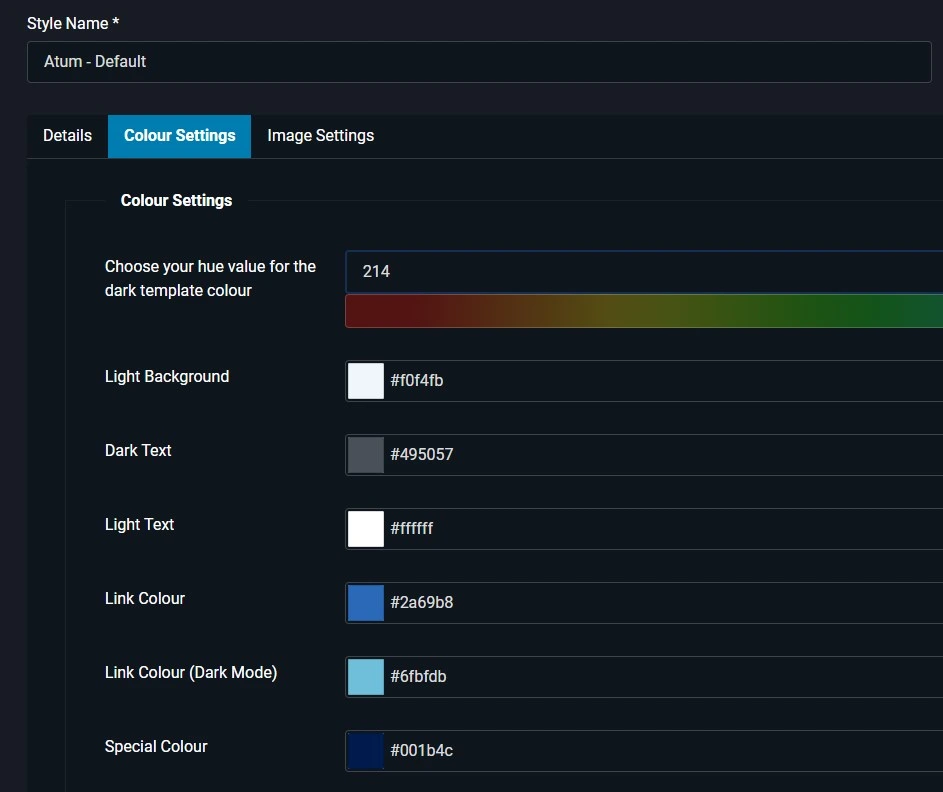
Task: Click the hue value description label
Action: click(x=210, y=278)
